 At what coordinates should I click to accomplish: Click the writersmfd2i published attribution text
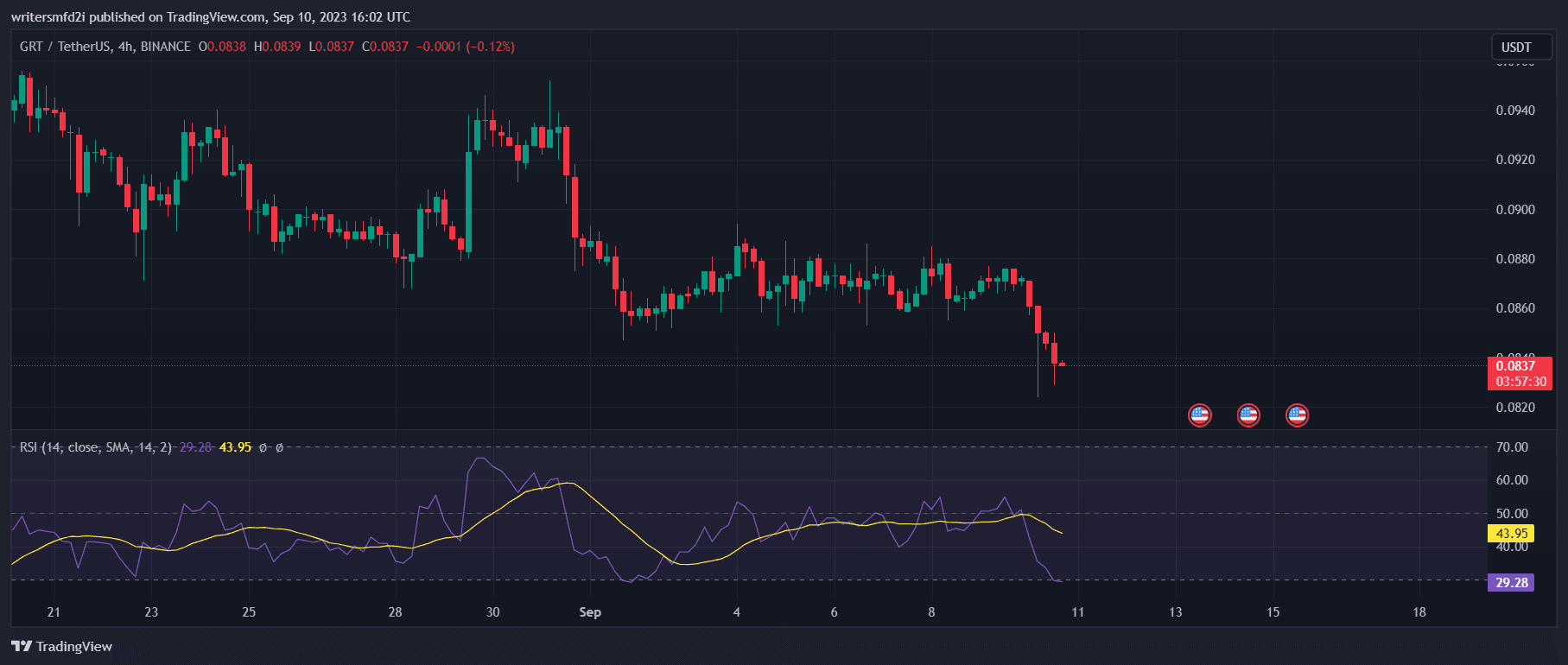coord(211,17)
